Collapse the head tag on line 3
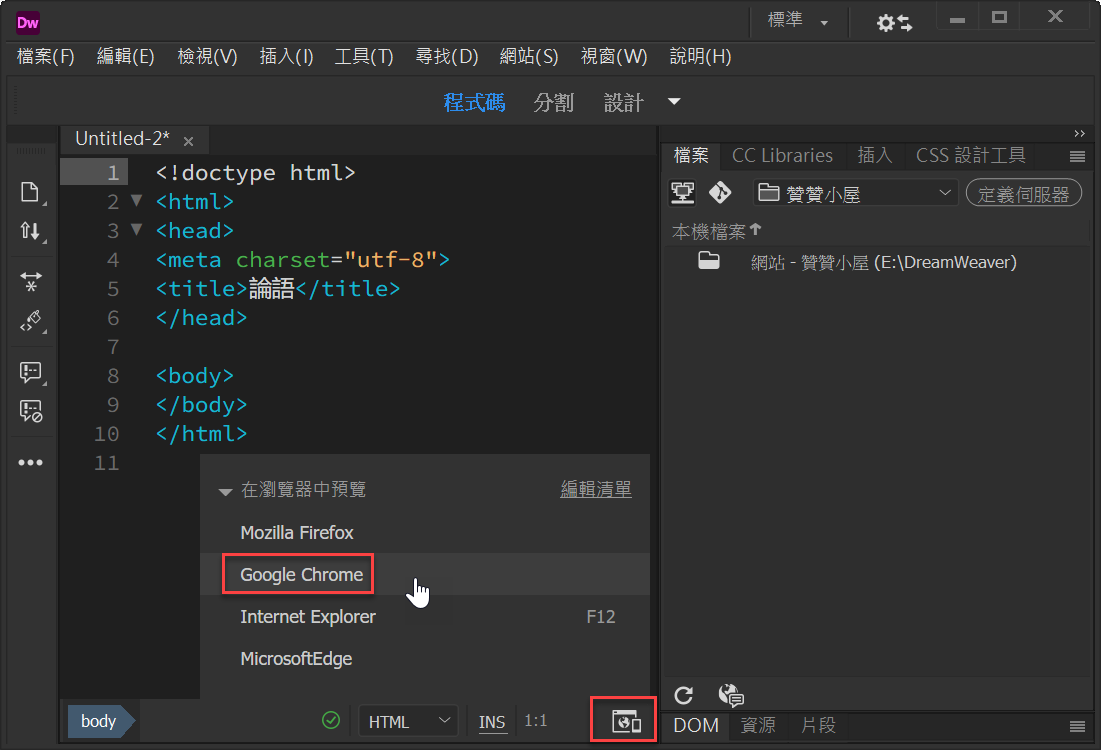 point(137,229)
